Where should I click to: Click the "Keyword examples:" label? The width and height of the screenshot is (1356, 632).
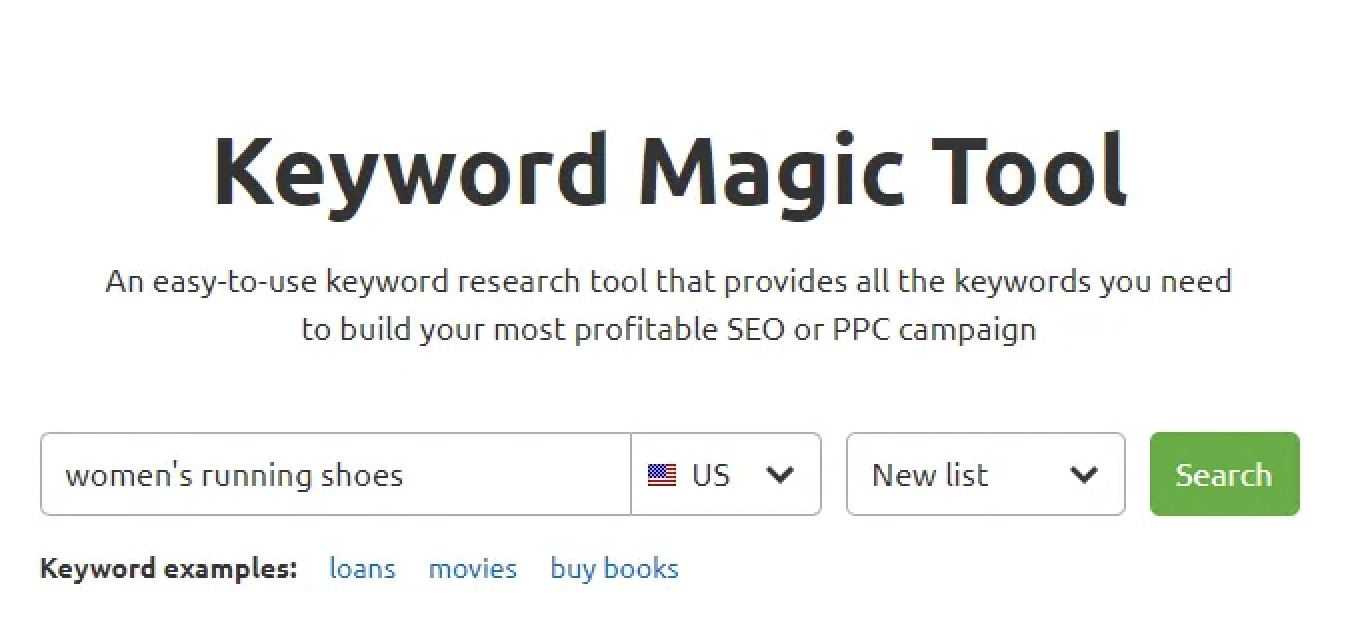[168, 569]
